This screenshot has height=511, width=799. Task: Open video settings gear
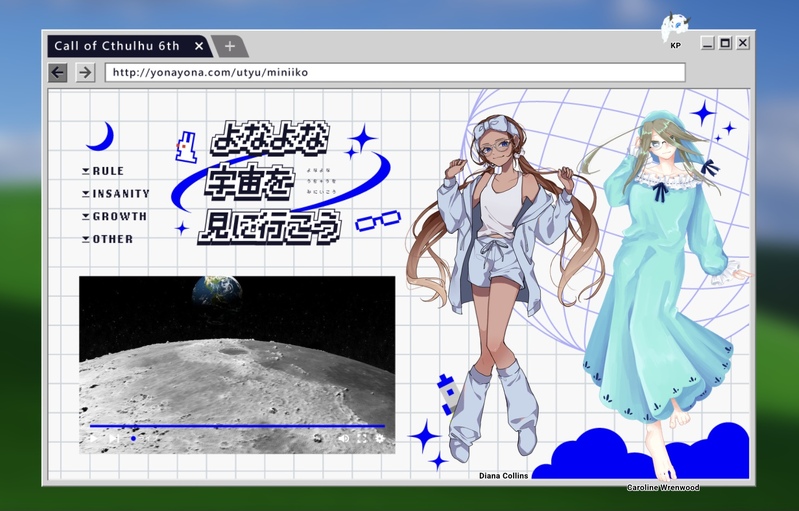[x=380, y=438]
